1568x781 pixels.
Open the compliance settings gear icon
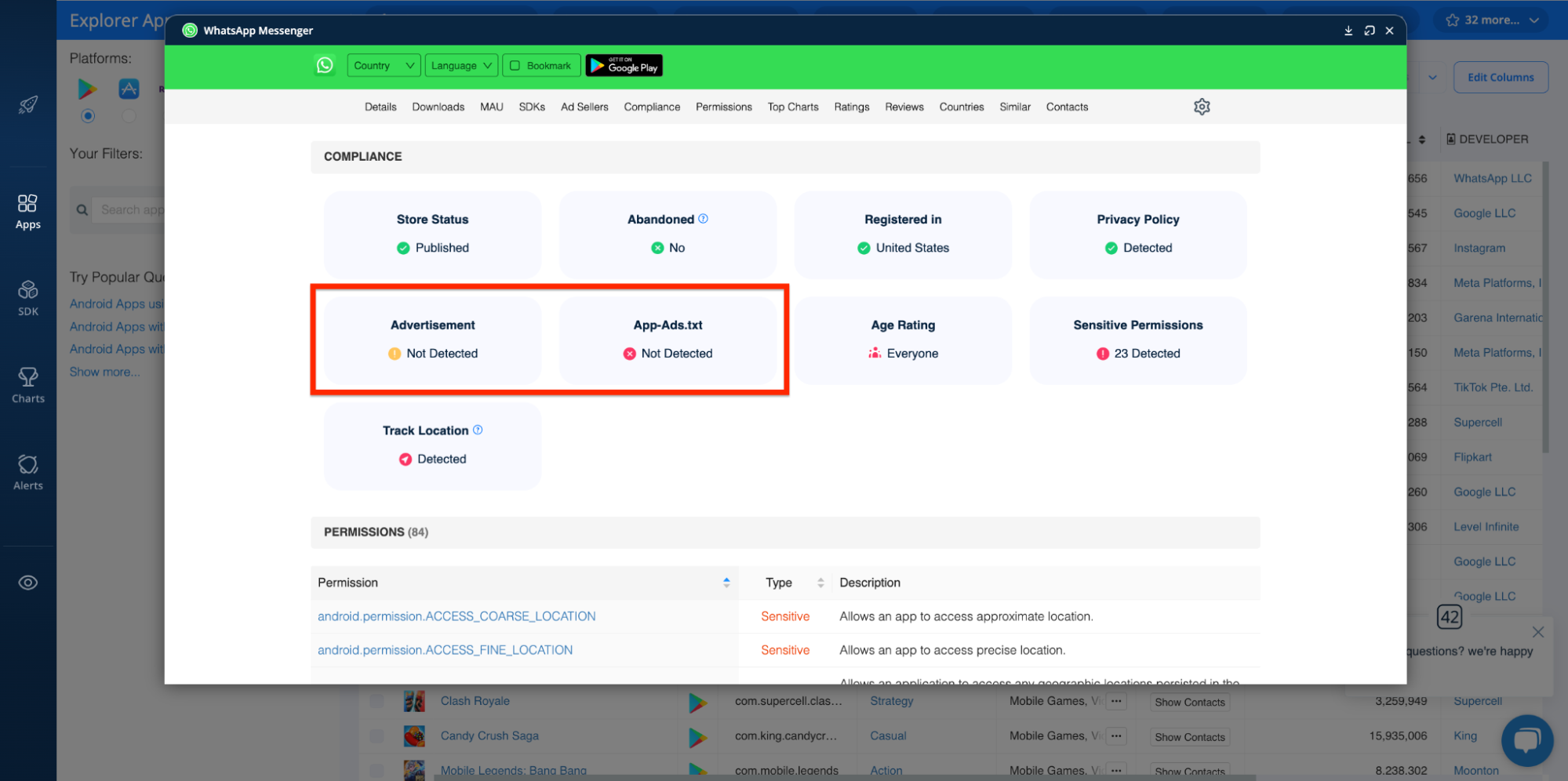point(1202,107)
